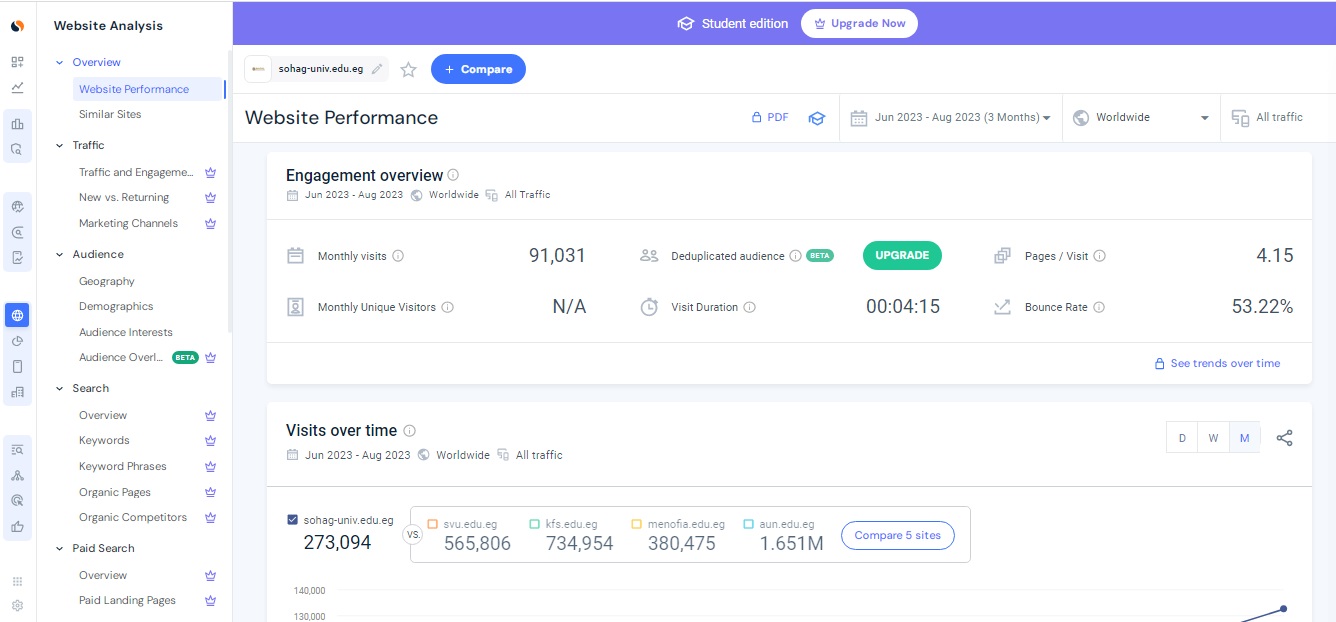
Task: Click the Upgrade Now button
Action: click(x=859, y=24)
